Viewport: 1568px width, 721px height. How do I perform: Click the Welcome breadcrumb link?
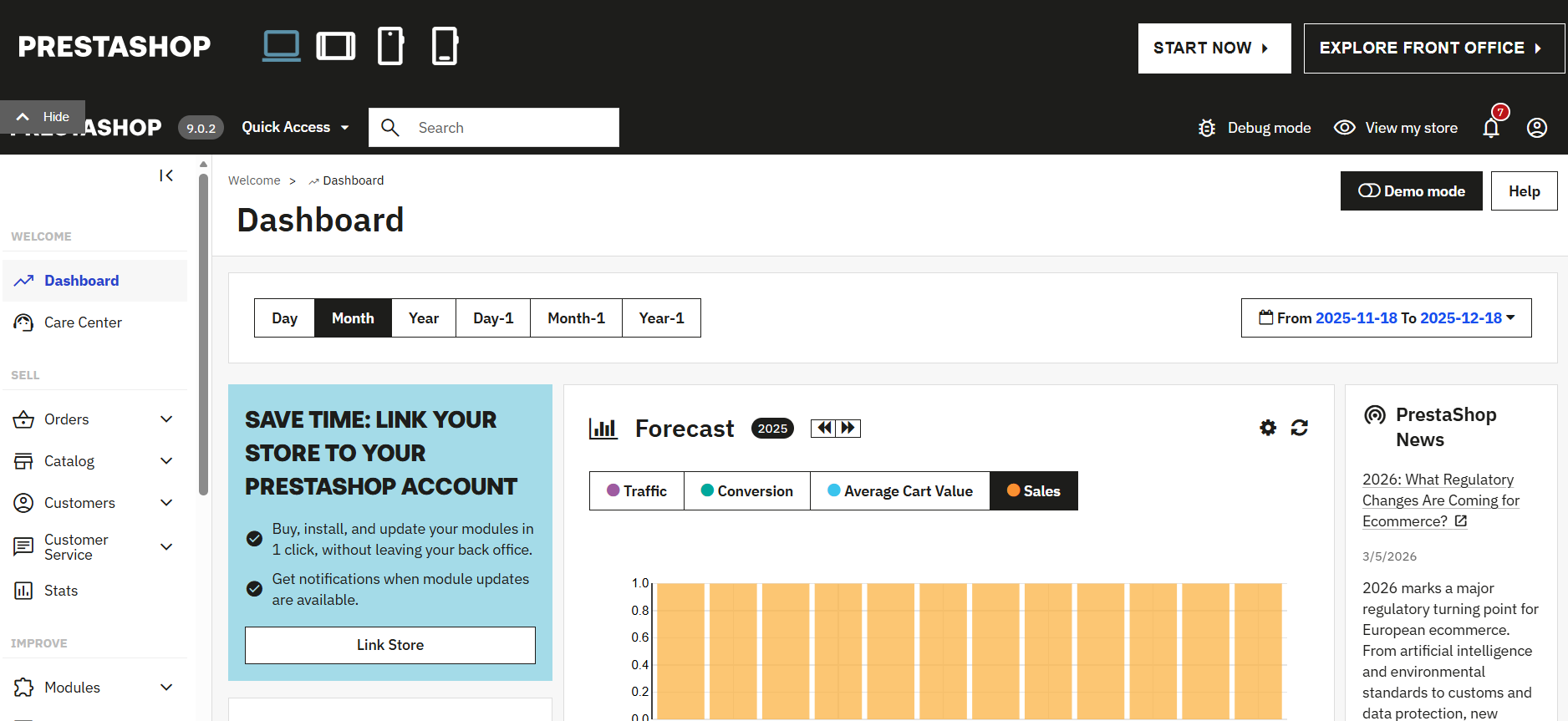click(x=254, y=180)
